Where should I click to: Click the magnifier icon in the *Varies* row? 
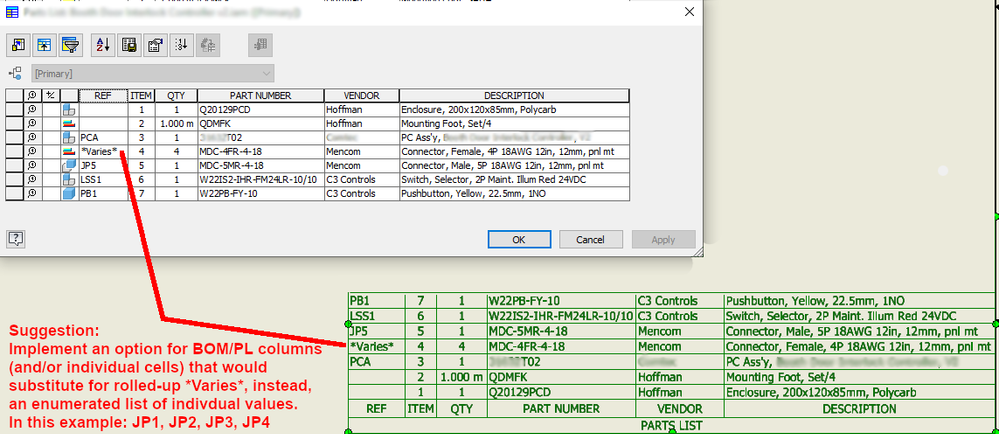coord(32,152)
